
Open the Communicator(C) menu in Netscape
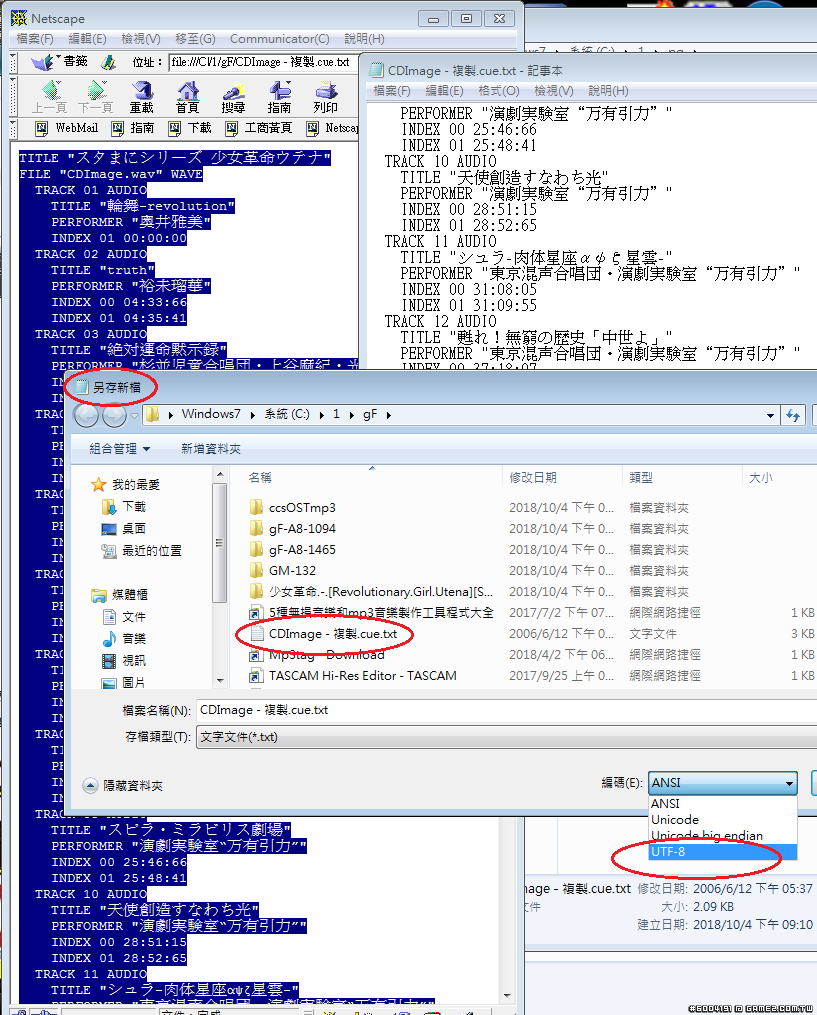(279, 39)
